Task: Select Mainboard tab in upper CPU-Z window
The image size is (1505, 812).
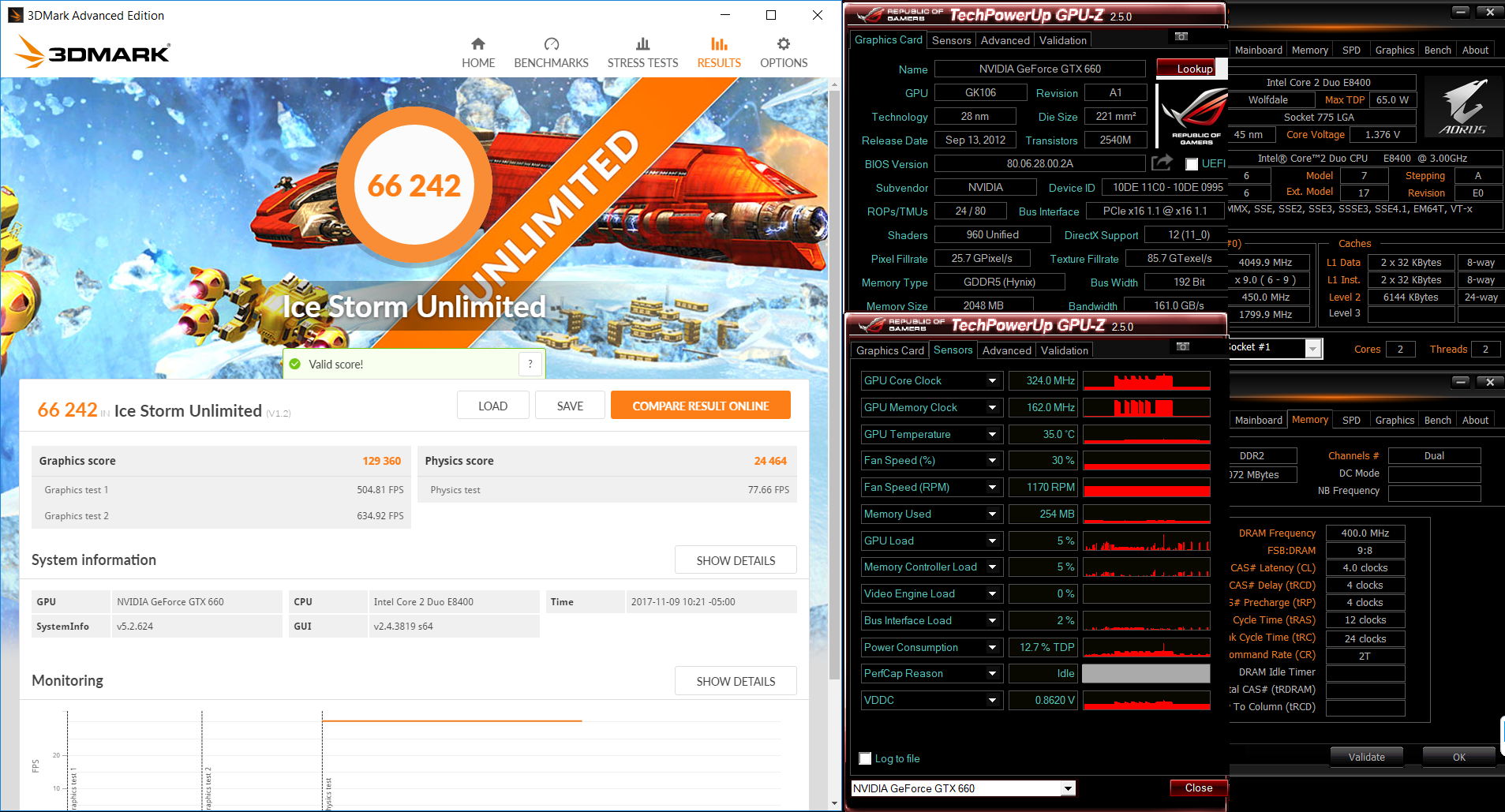Action: [1258, 50]
